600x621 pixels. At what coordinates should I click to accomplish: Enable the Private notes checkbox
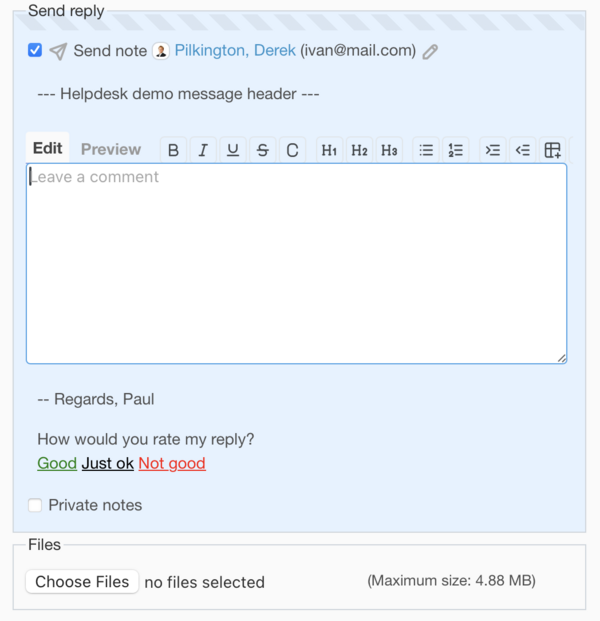[35, 505]
